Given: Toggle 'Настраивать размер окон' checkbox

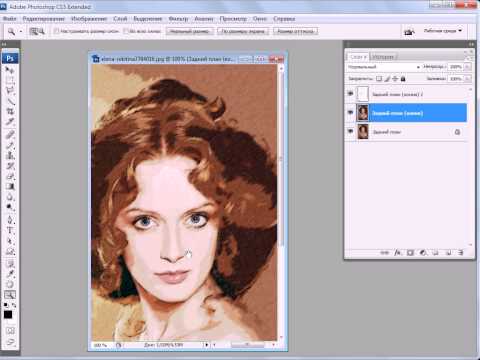Looking at the screenshot, I should [57, 31].
